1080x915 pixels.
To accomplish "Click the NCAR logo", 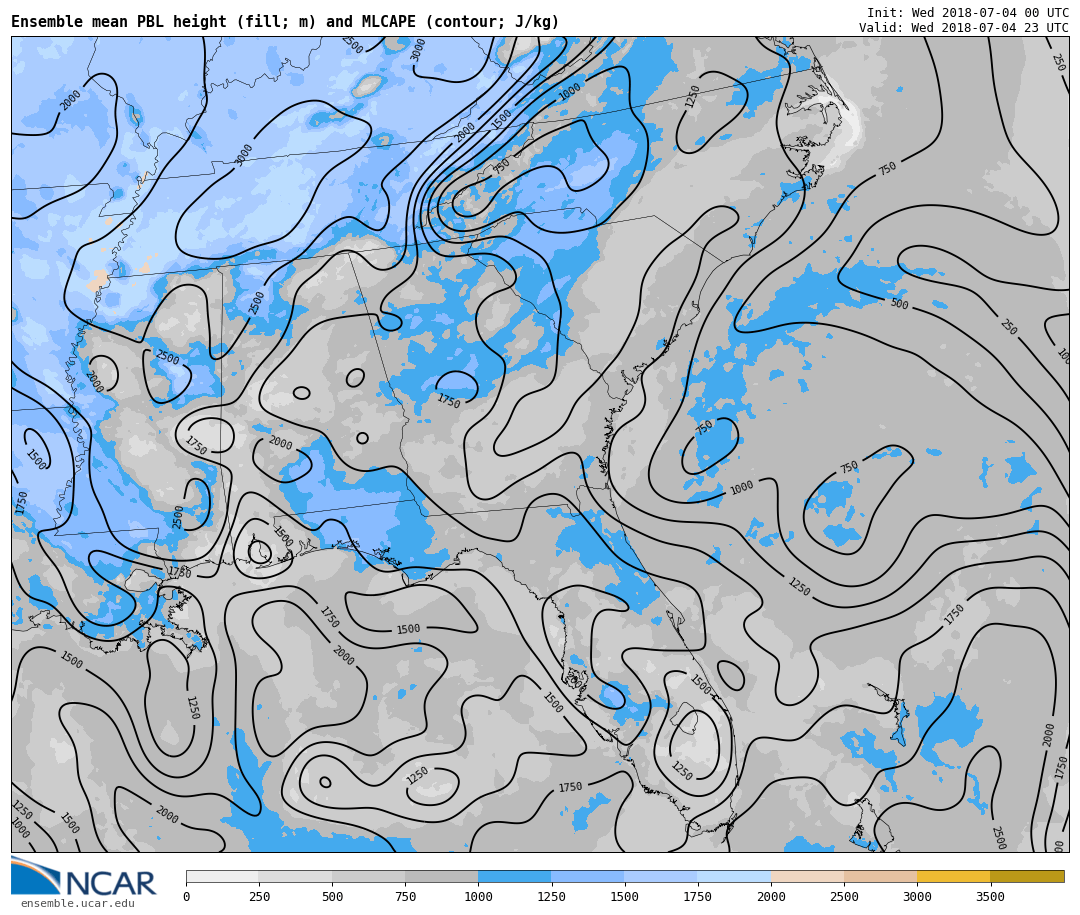I will (84, 877).
